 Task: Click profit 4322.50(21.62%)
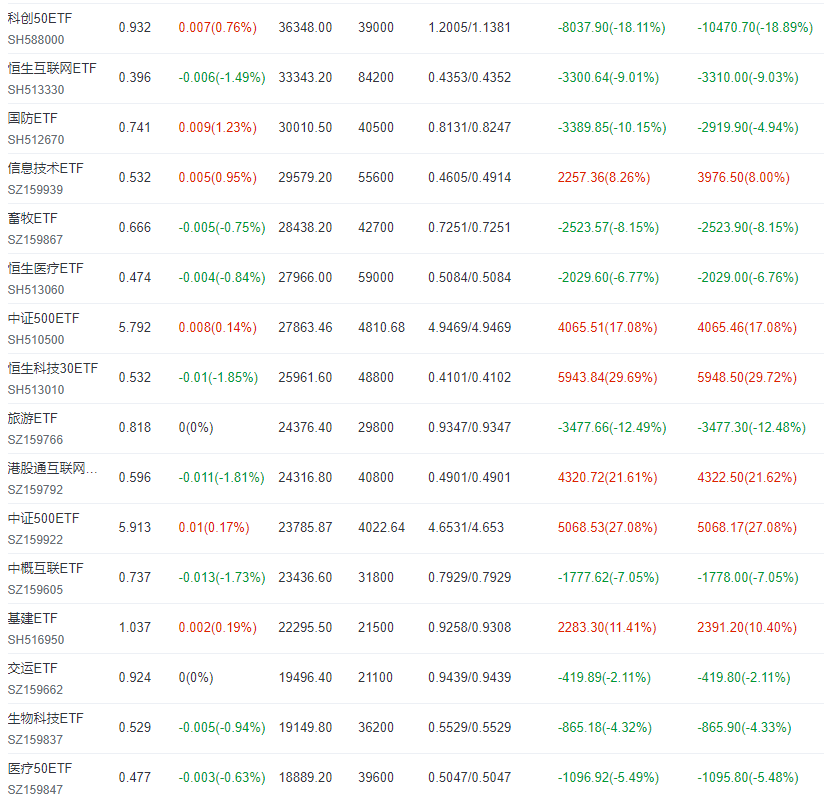point(747,477)
